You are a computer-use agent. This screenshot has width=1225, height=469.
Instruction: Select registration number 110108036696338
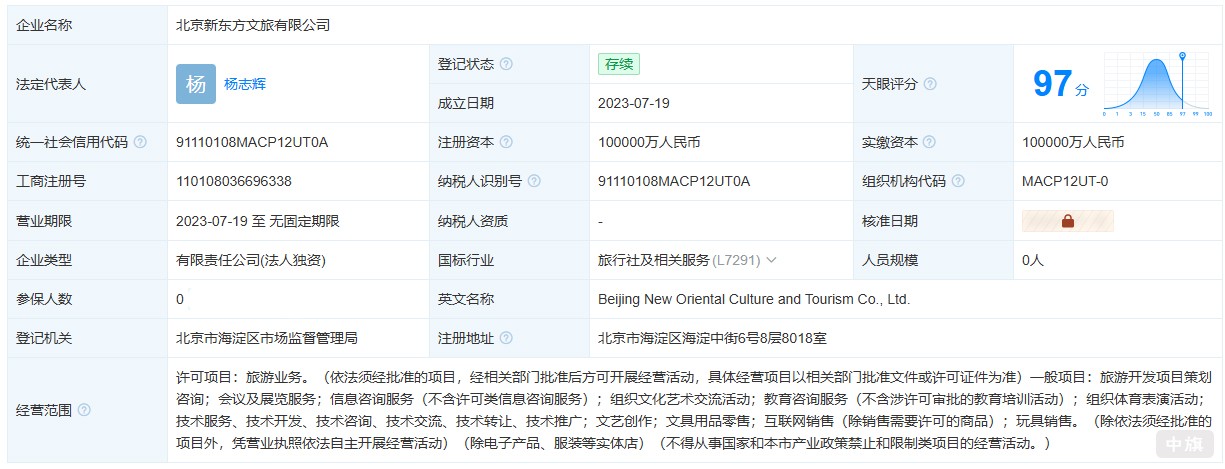click(x=234, y=181)
